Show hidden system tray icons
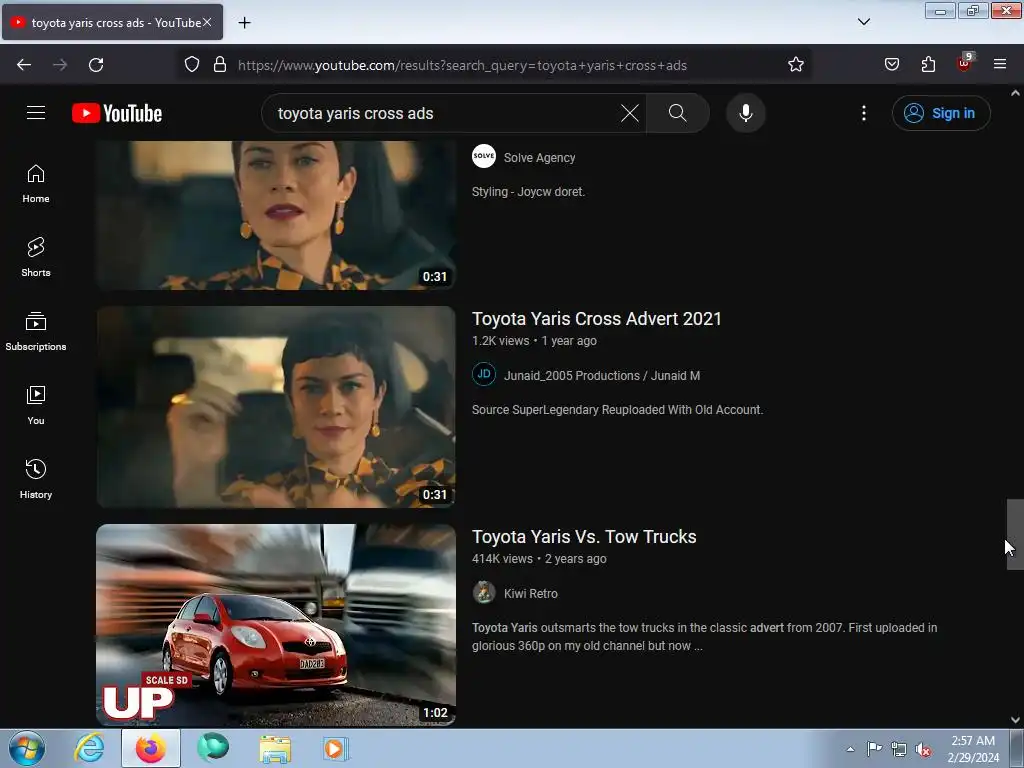Screen dimensions: 1024x768 coord(850,749)
